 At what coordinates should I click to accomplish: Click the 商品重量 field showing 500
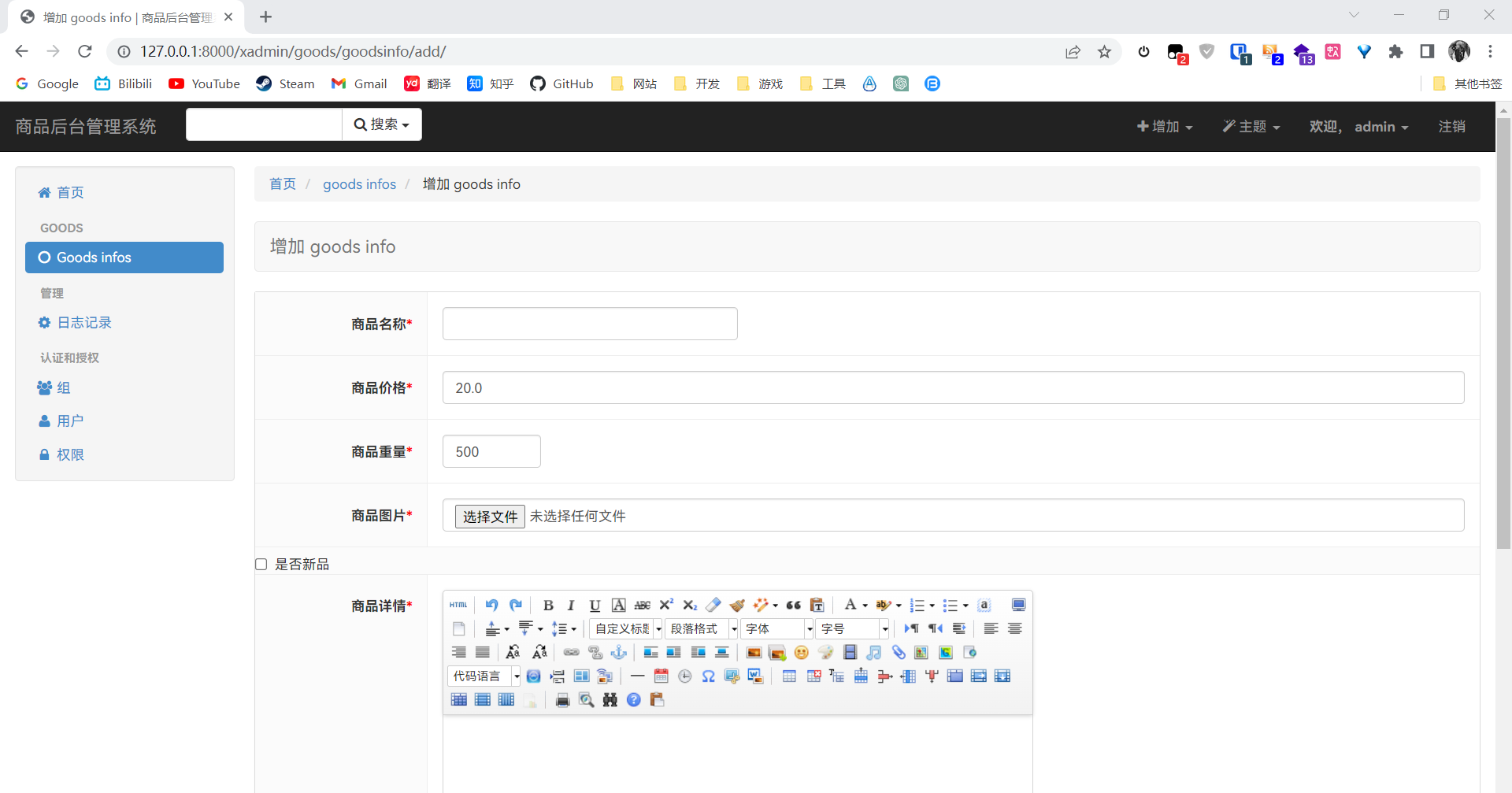491,451
